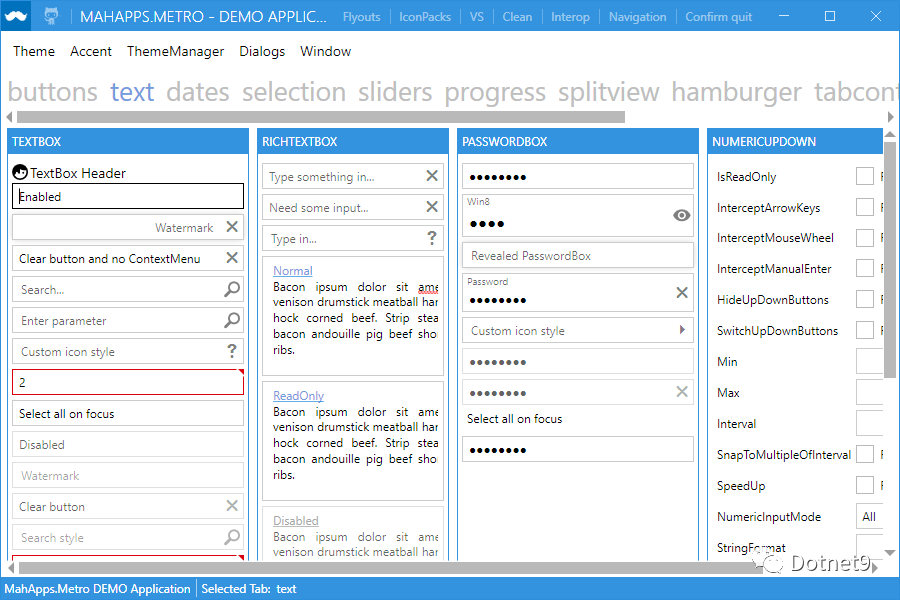Toggle HideUpDownButtons checkbox

pos(864,299)
